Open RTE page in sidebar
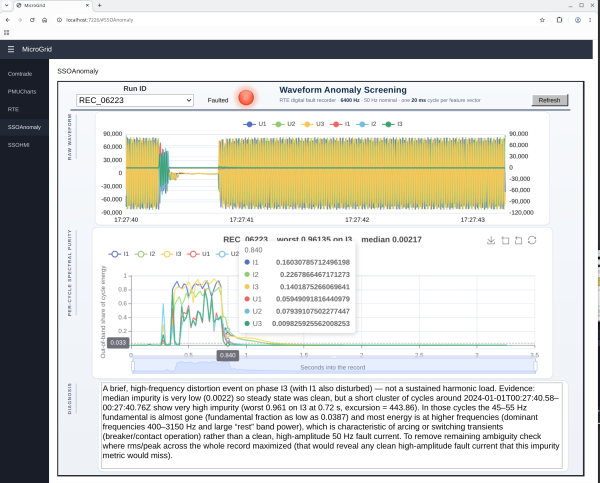This screenshot has height=483, width=600. click(x=24, y=109)
